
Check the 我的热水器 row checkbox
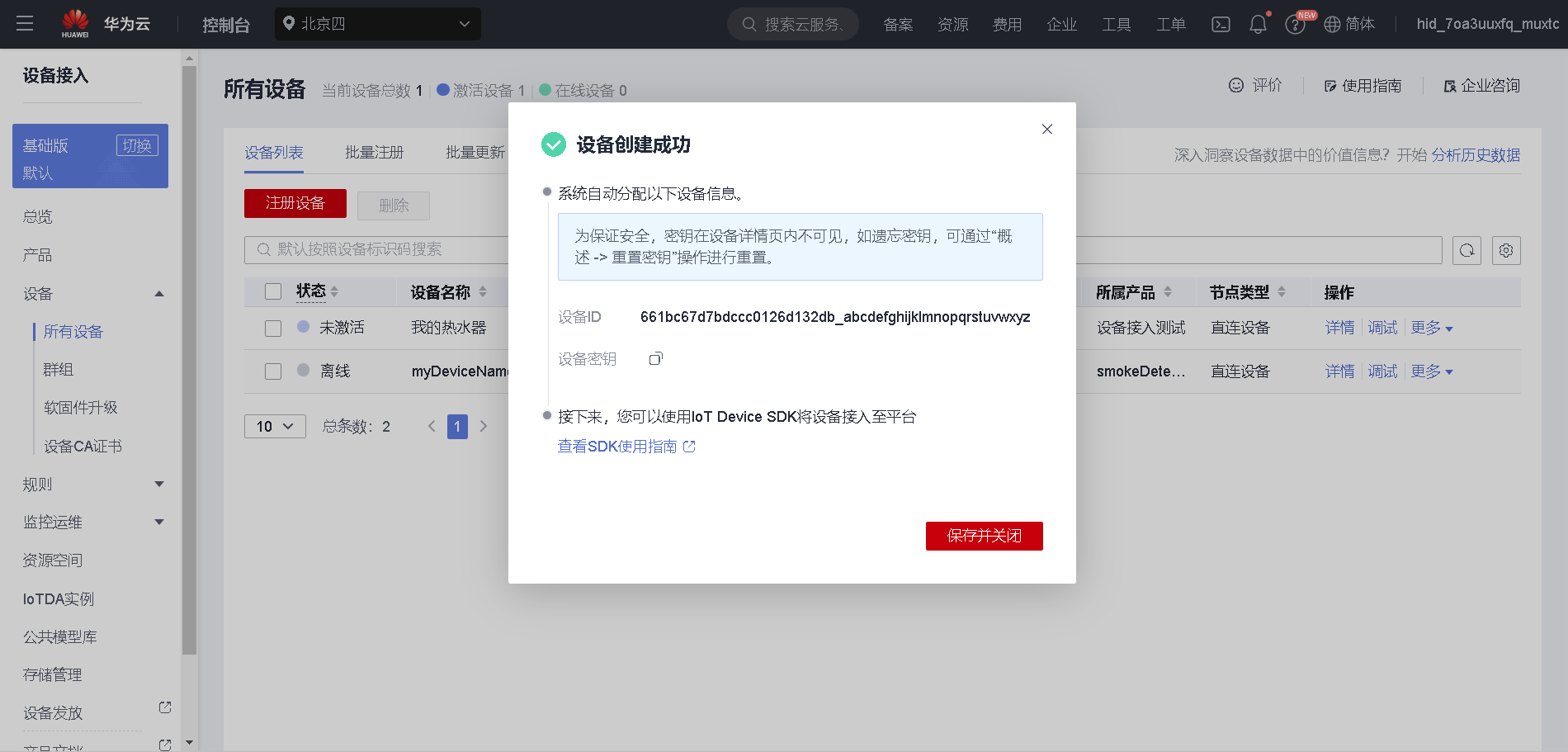(x=273, y=328)
